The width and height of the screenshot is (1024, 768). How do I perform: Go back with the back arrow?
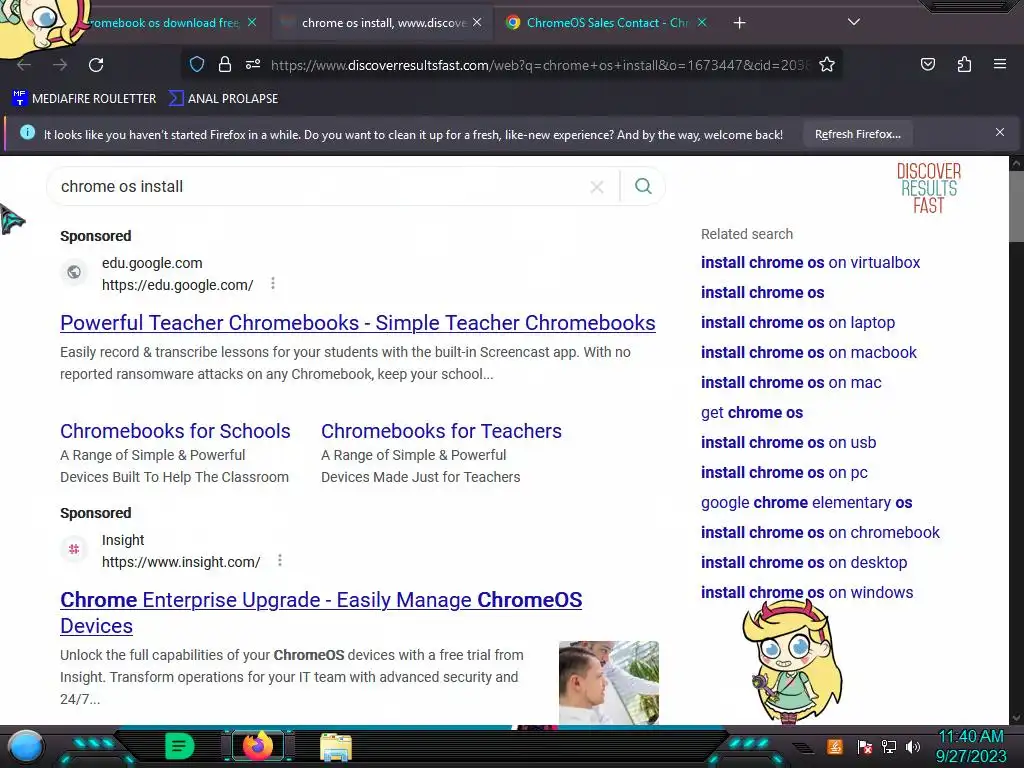coord(24,65)
